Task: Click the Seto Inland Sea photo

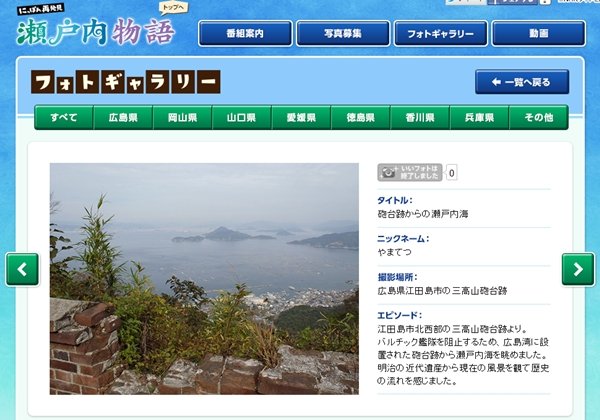Action: click(204, 279)
